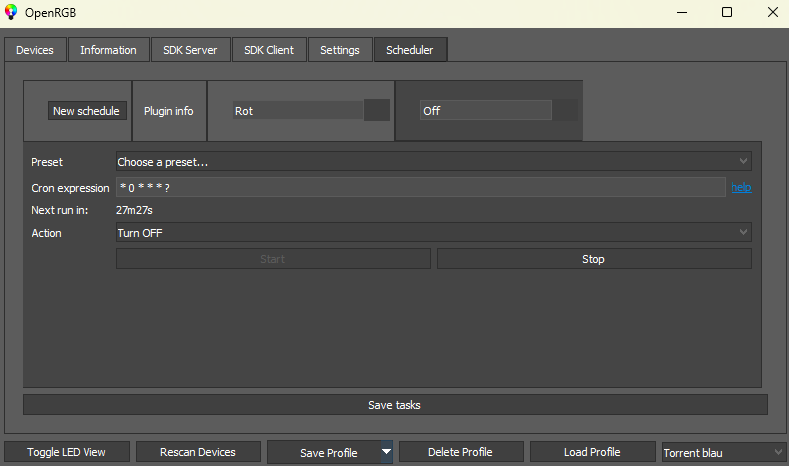Viewport: 789px width, 466px height.
Task: Click the New schedule button
Action: 87,111
